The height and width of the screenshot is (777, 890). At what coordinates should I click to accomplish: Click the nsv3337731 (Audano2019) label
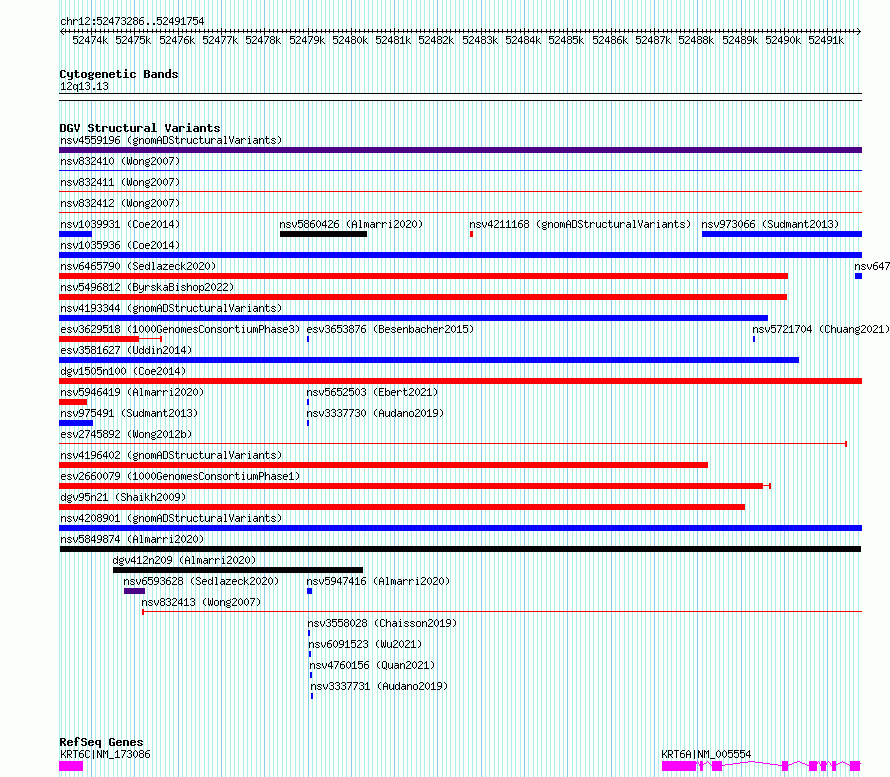pyautogui.click(x=379, y=686)
